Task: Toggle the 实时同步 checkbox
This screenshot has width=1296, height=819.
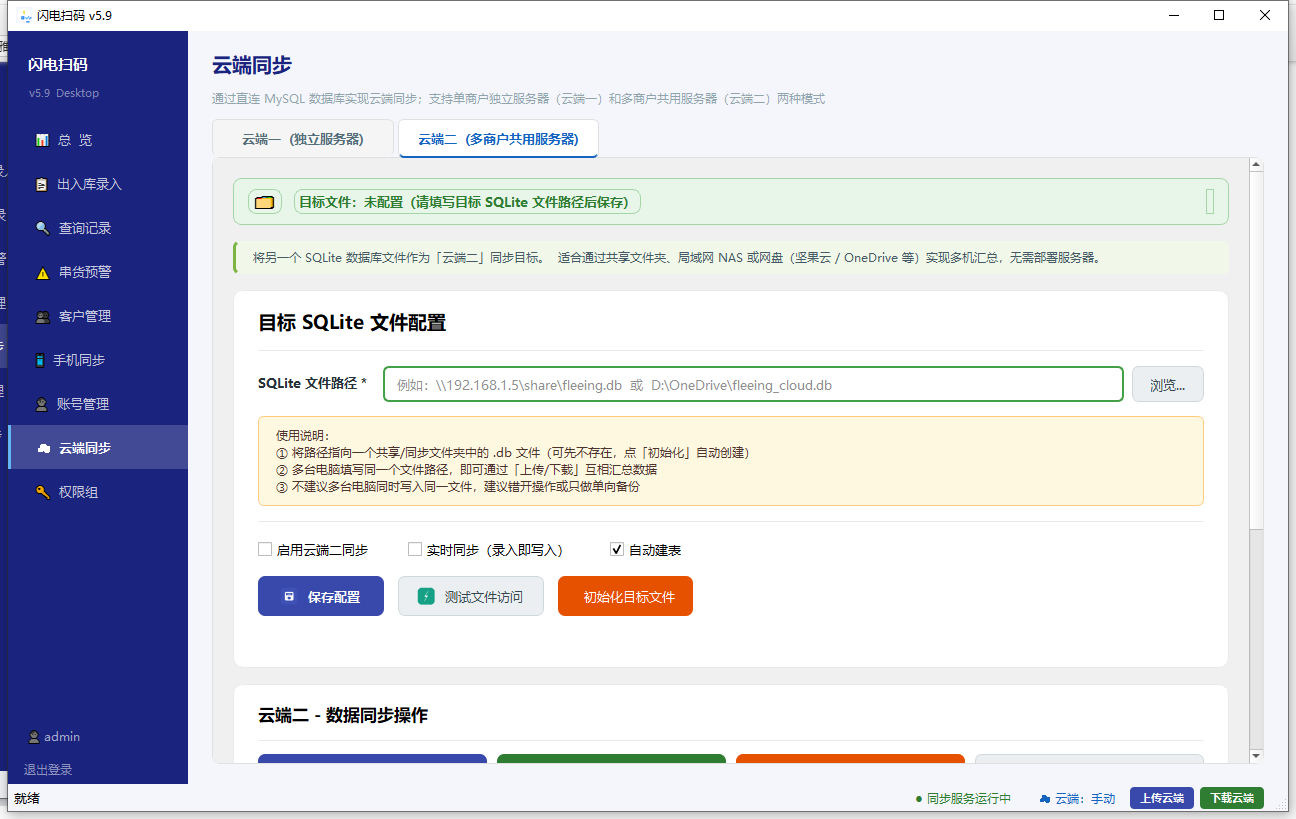Action: tap(415, 549)
